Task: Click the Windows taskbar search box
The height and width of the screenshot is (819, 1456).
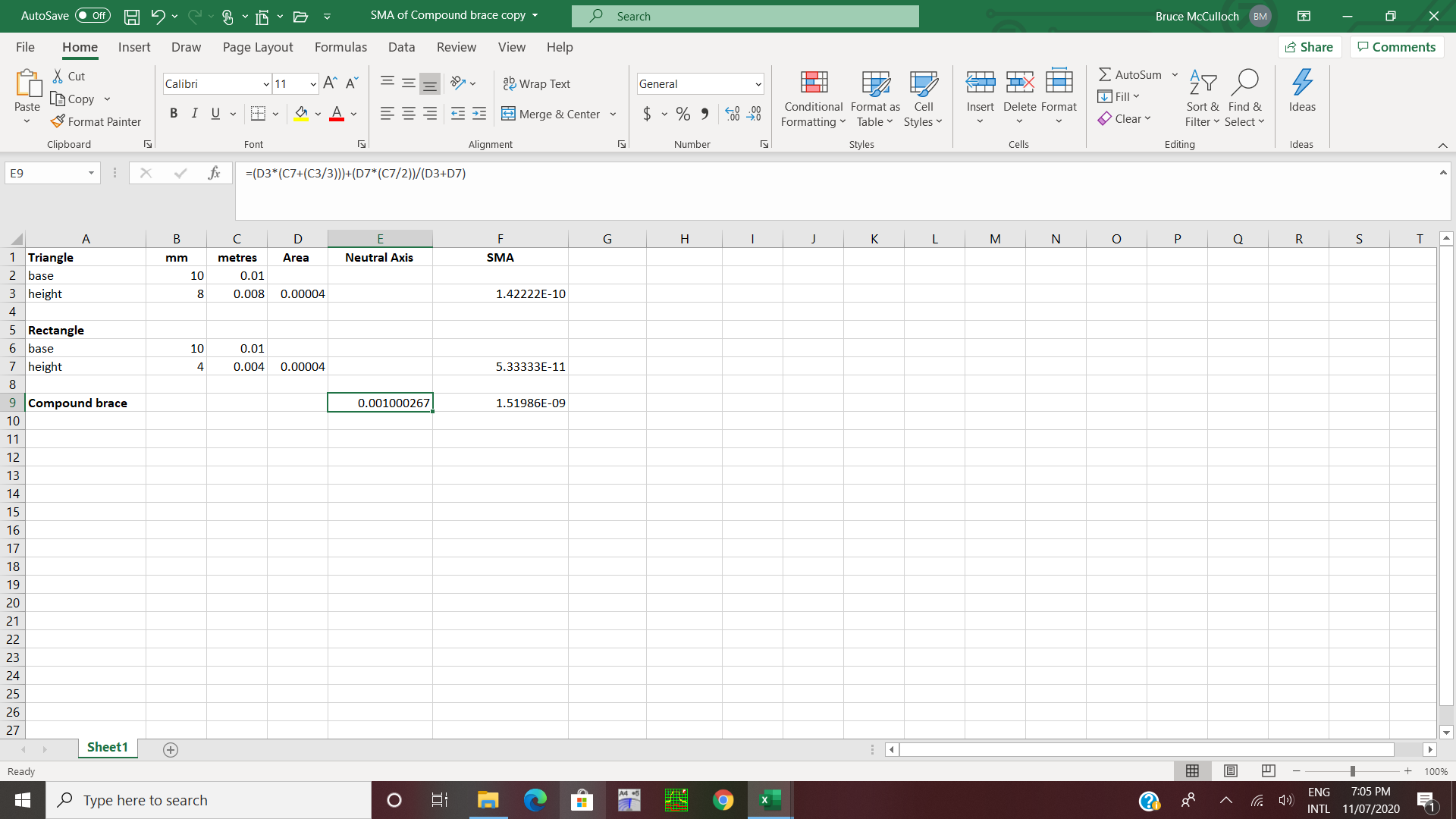Action: click(209, 800)
